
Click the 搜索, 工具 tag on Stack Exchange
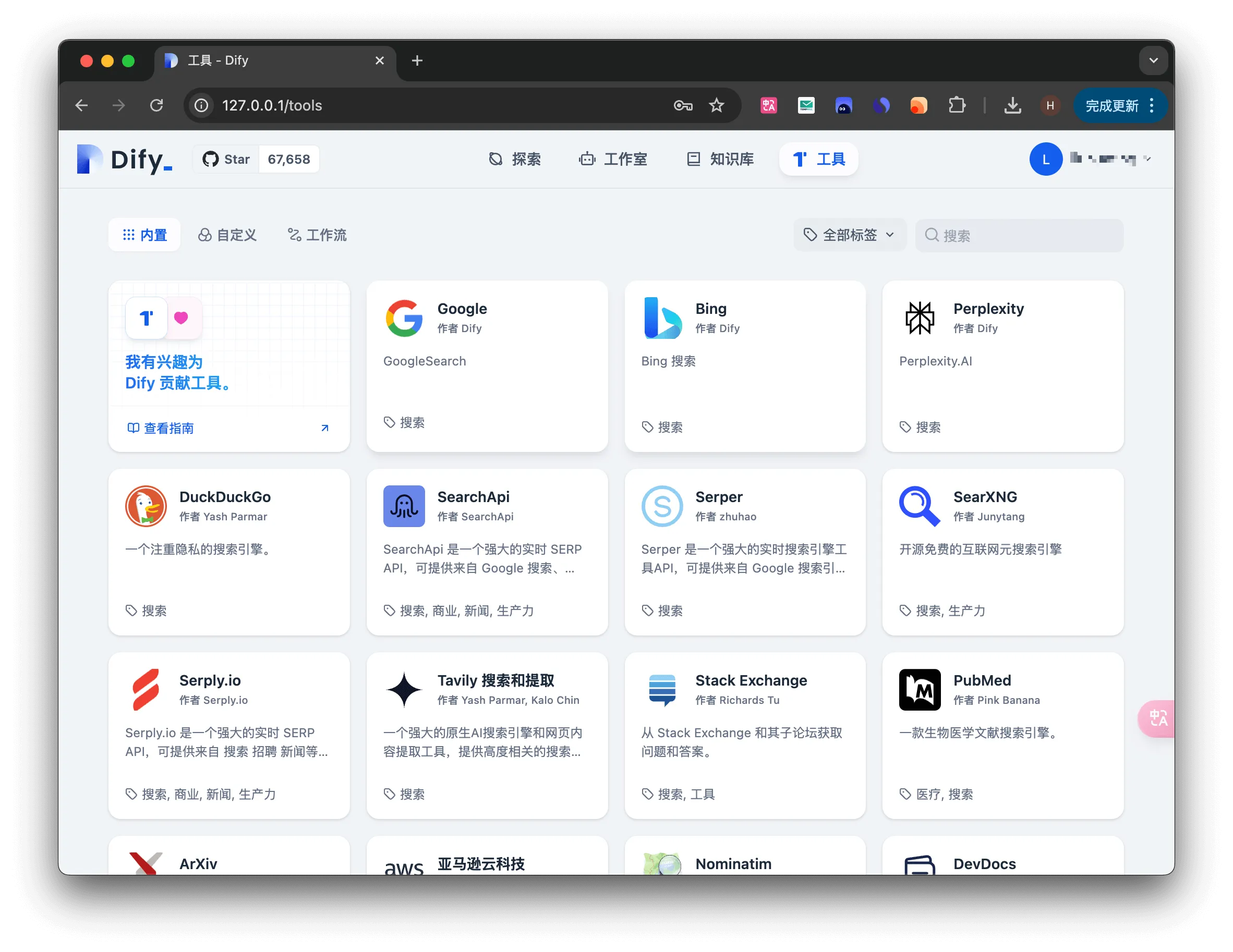(x=686, y=794)
